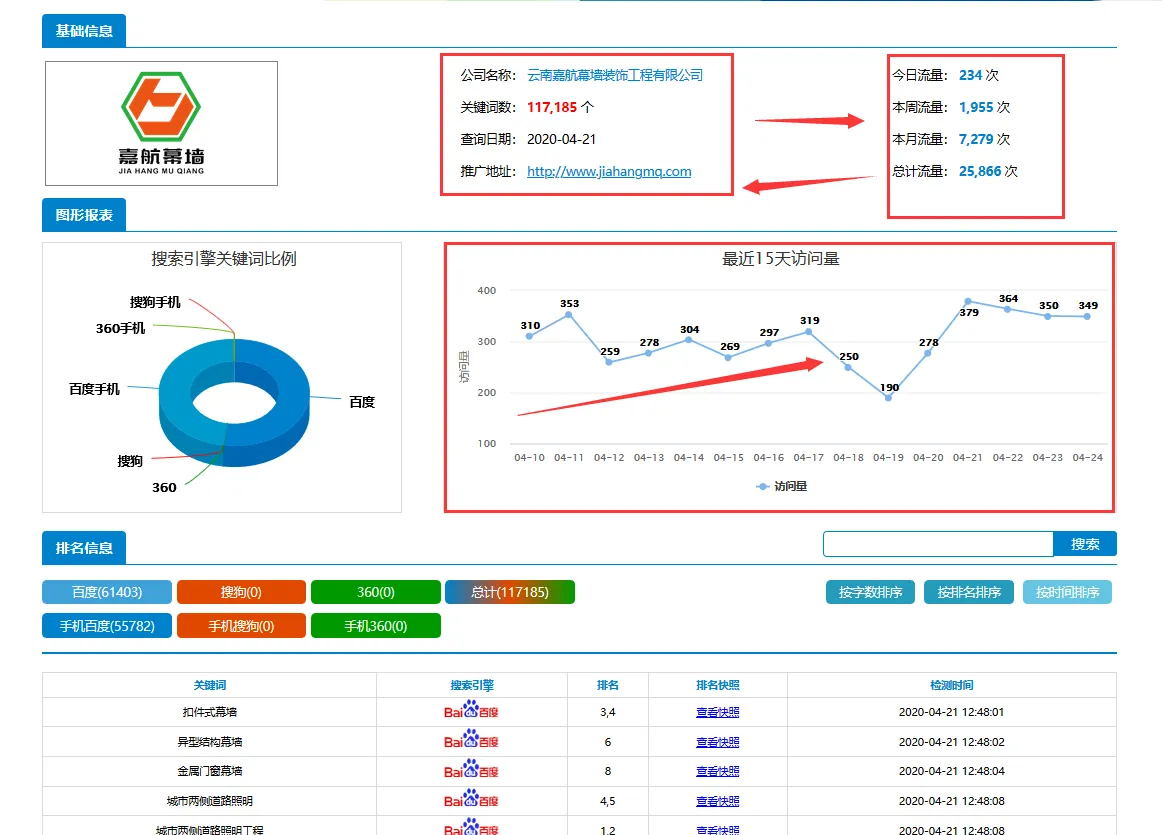Click the 嘉航幕墙 company logo
1162x835 pixels.
tap(160, 123)
